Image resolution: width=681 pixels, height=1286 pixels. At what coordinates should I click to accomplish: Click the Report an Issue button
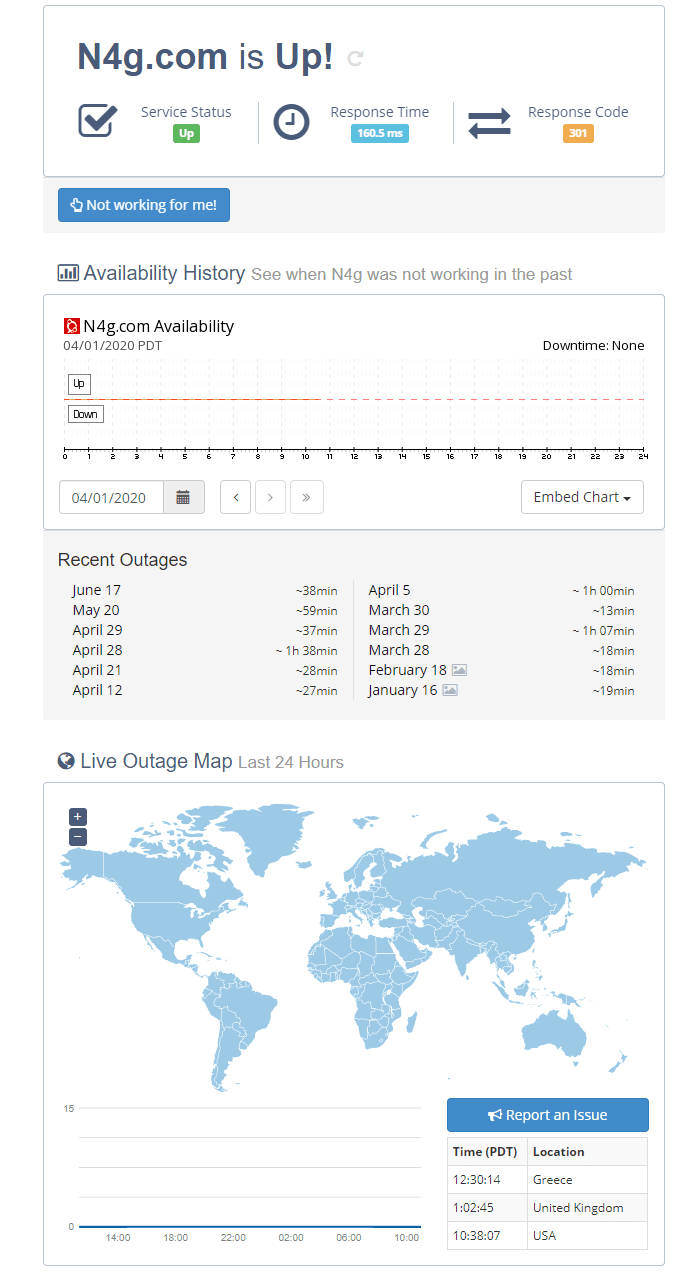(548, 1115)
